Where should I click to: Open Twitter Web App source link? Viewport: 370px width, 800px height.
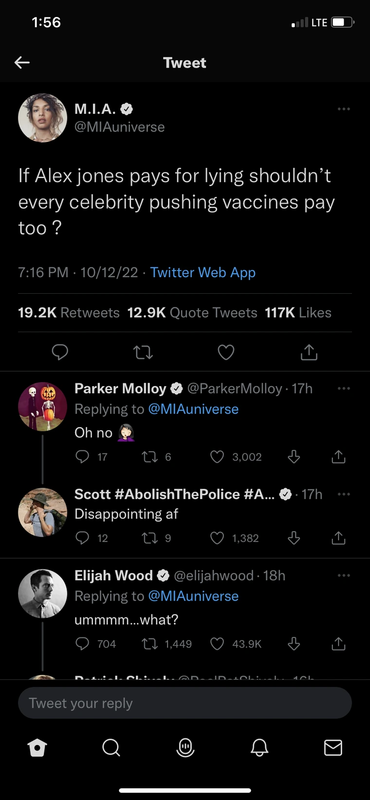pyautogui.click(x=203, y=272)
